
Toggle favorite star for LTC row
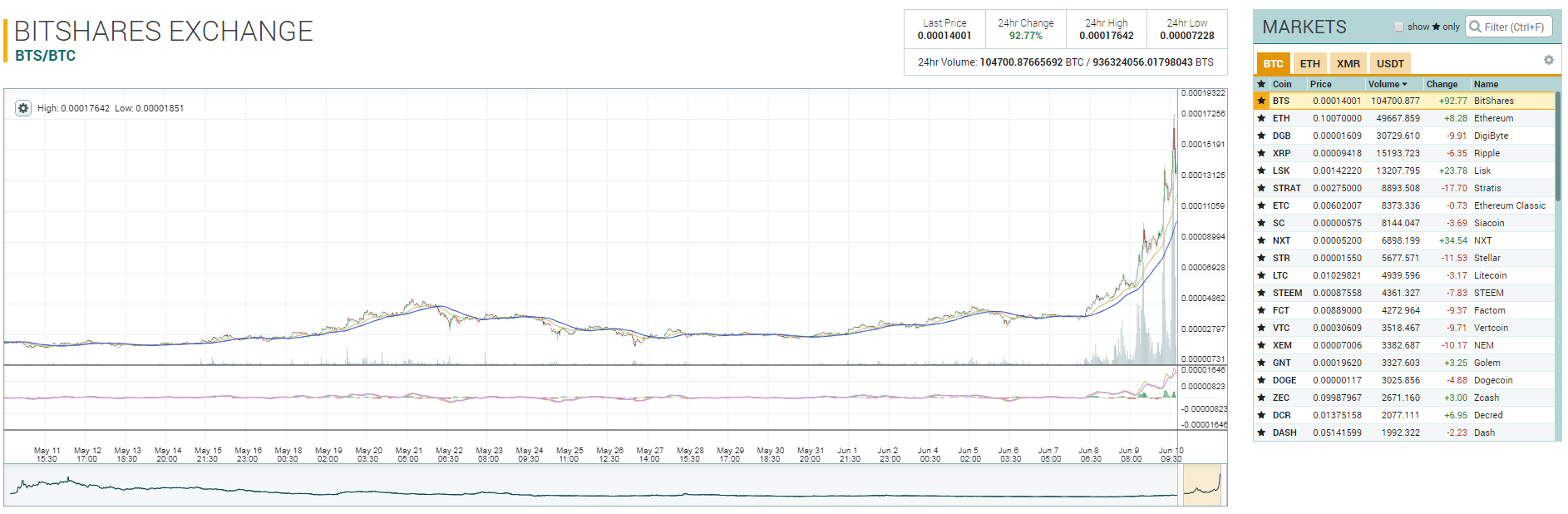[1261, 275]
